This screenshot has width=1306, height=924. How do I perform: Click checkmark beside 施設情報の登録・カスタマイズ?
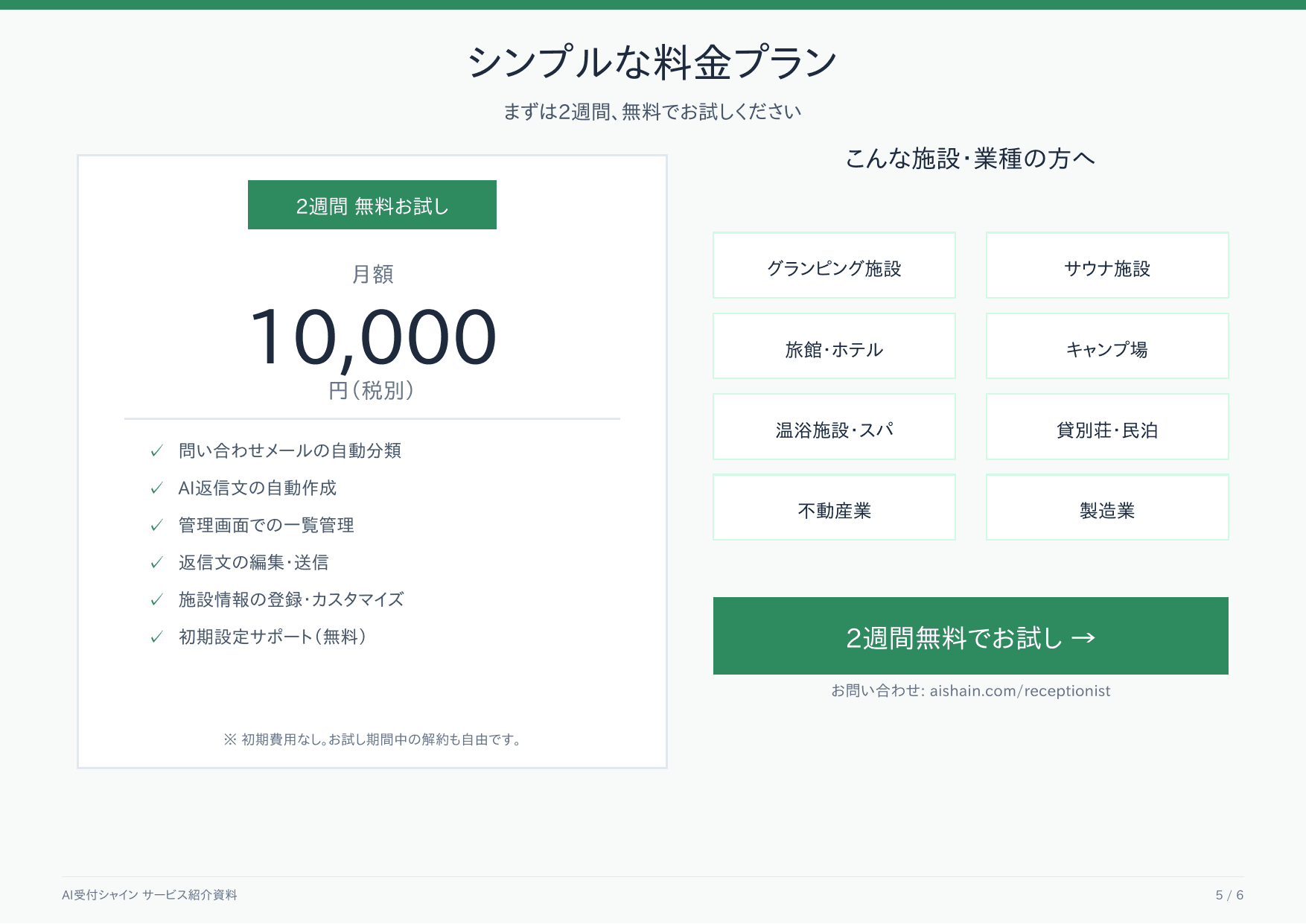click(x=156, y=600)
